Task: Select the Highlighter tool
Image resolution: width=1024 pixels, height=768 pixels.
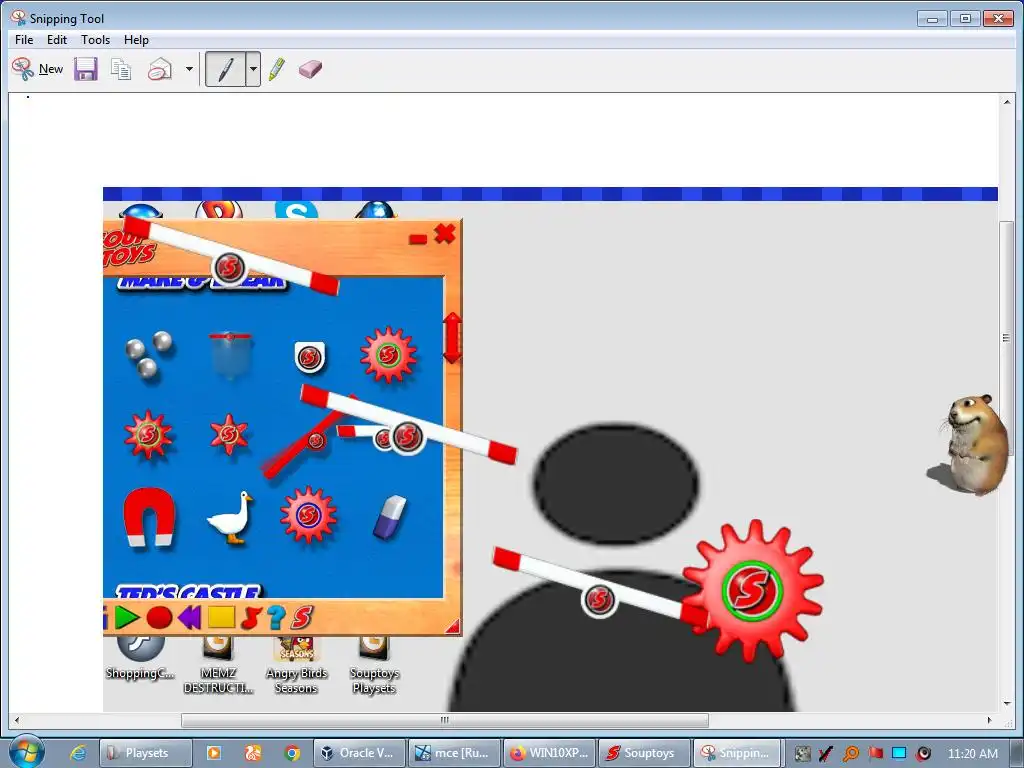Action: coord(277,69)
